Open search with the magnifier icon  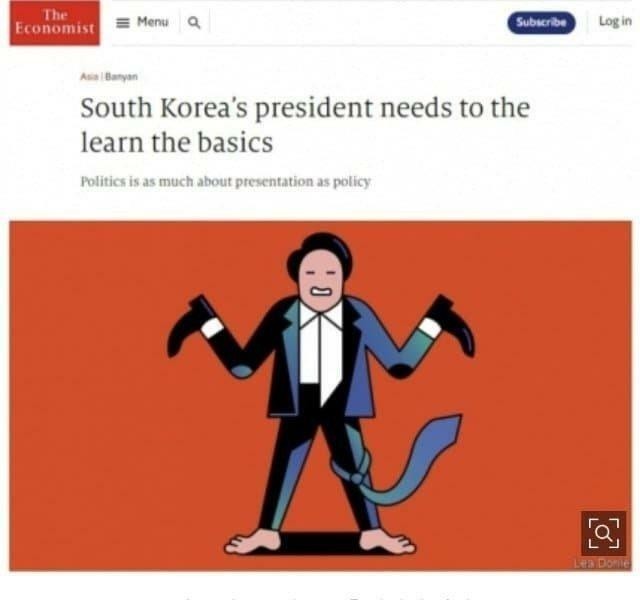[x=194, y=23]
